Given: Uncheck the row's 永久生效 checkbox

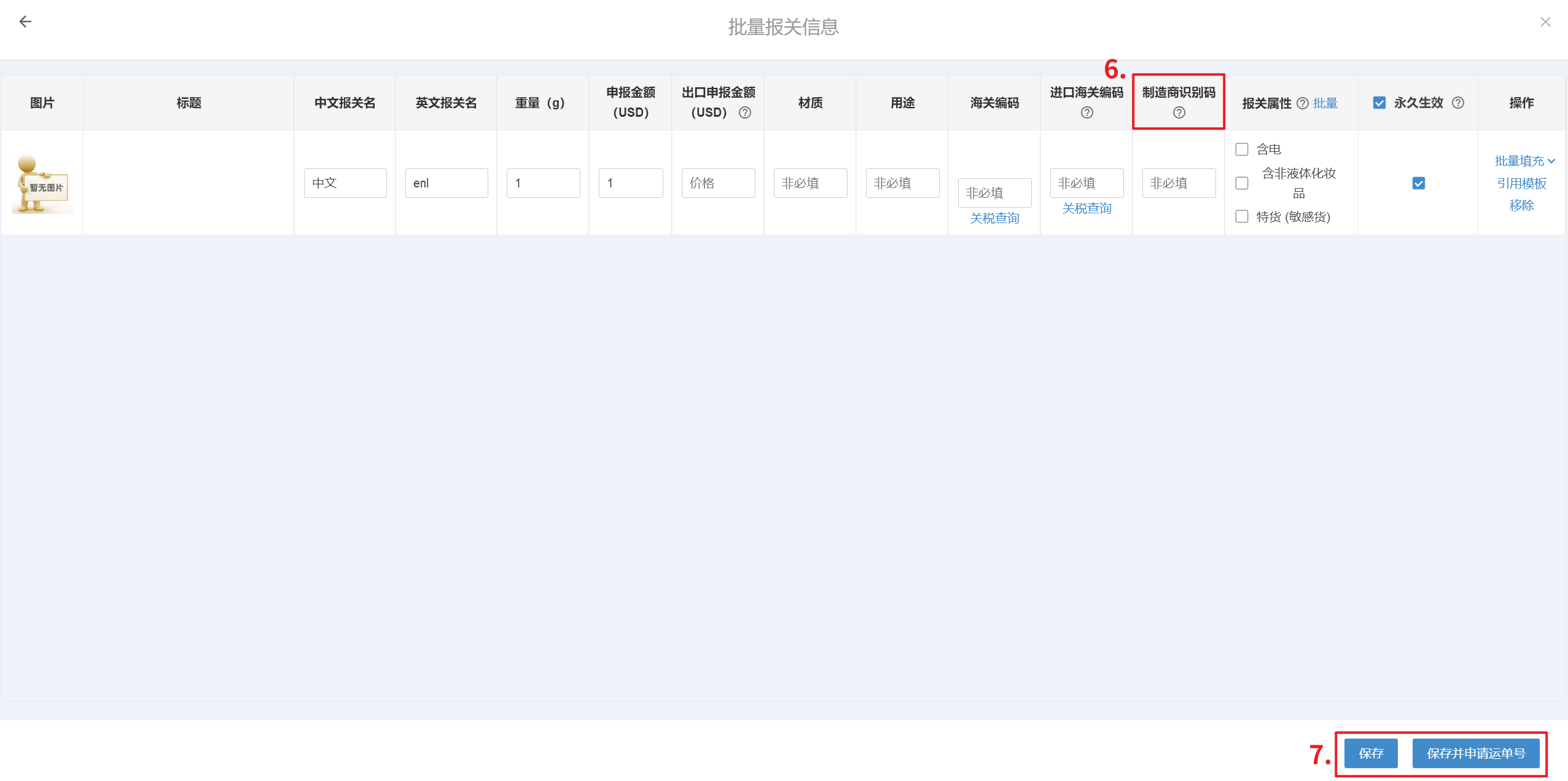Looking at the screenshot, I should 1418,183.
